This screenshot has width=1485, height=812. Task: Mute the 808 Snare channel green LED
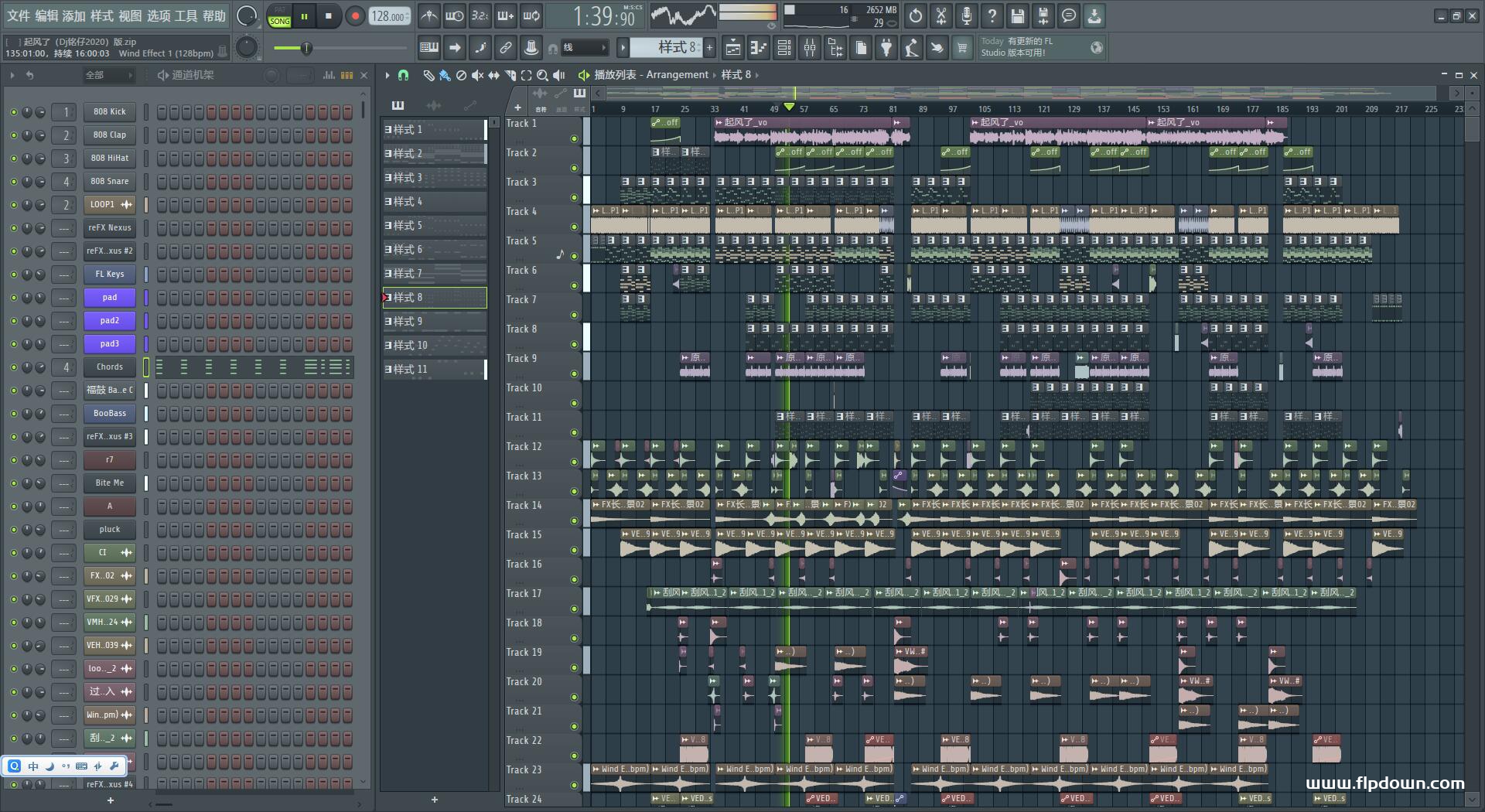coord(13,182)
